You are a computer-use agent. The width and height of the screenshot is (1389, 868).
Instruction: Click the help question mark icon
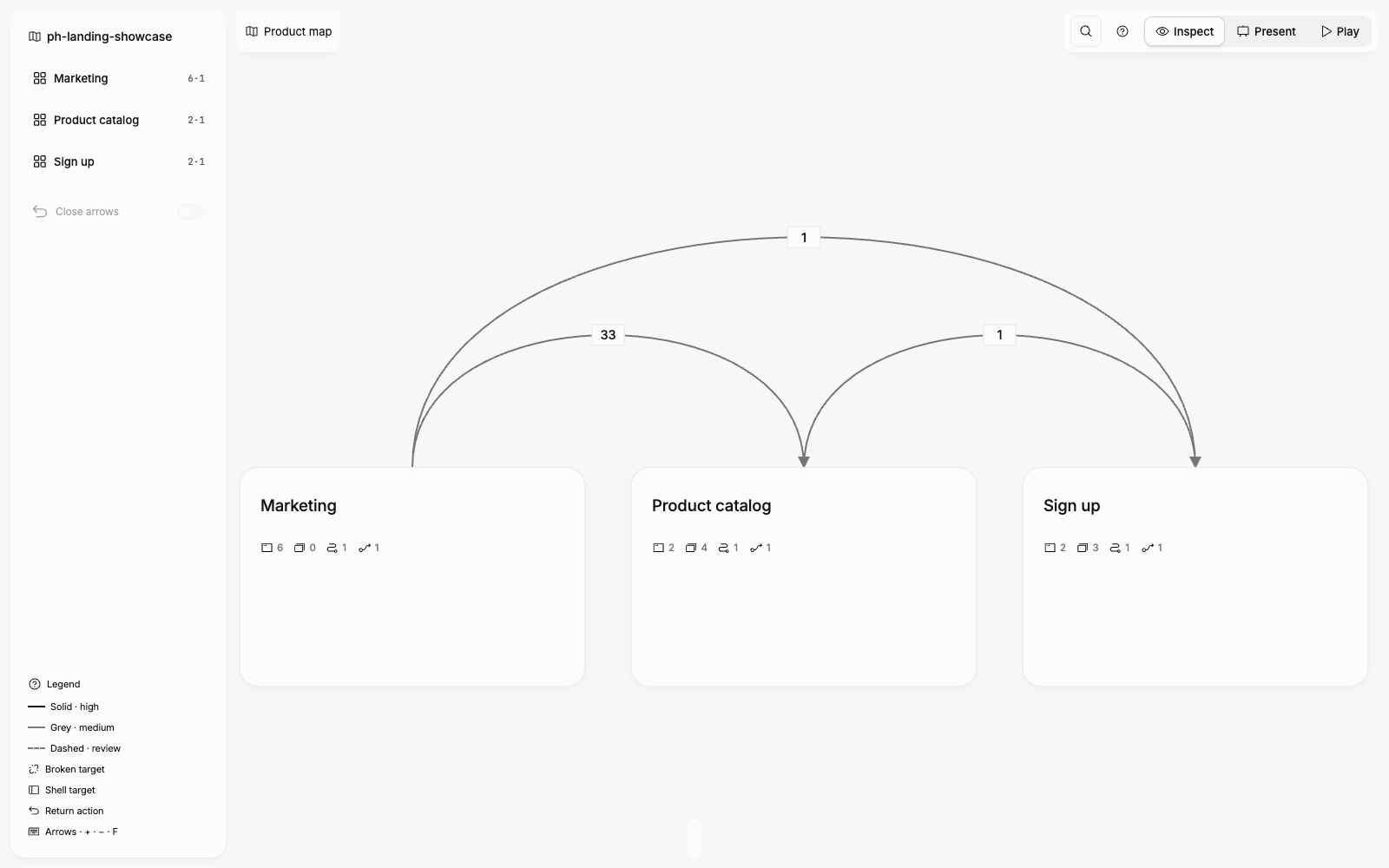(1122, 31)
